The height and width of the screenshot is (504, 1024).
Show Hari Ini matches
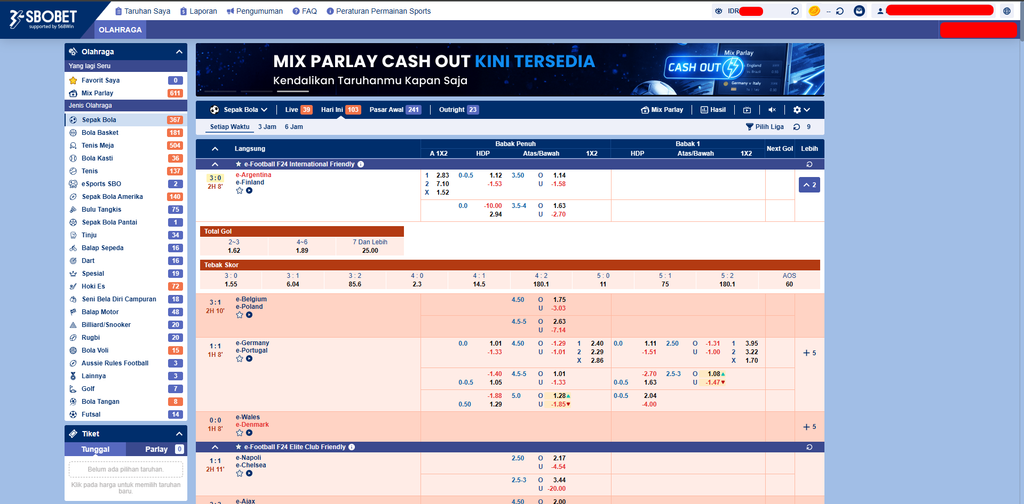[x=340, y=110]
